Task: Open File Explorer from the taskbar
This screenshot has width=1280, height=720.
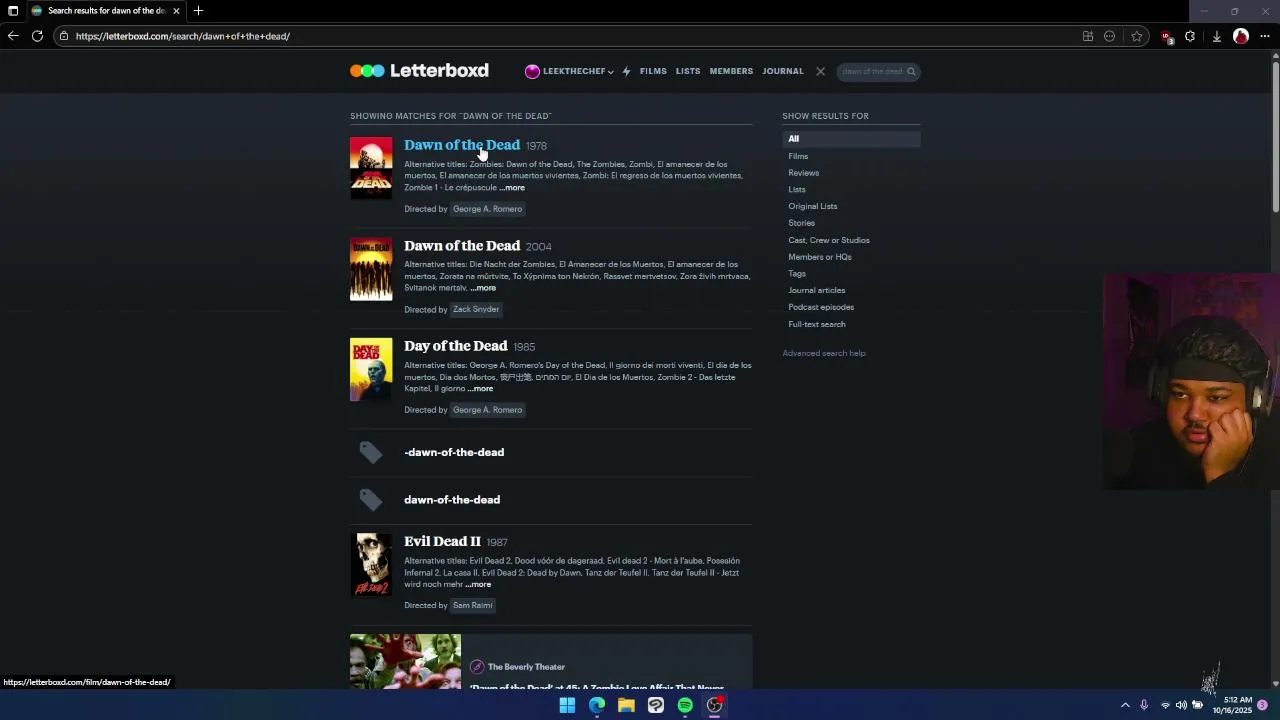Action: pyautogui.click(x=626, y=705)
